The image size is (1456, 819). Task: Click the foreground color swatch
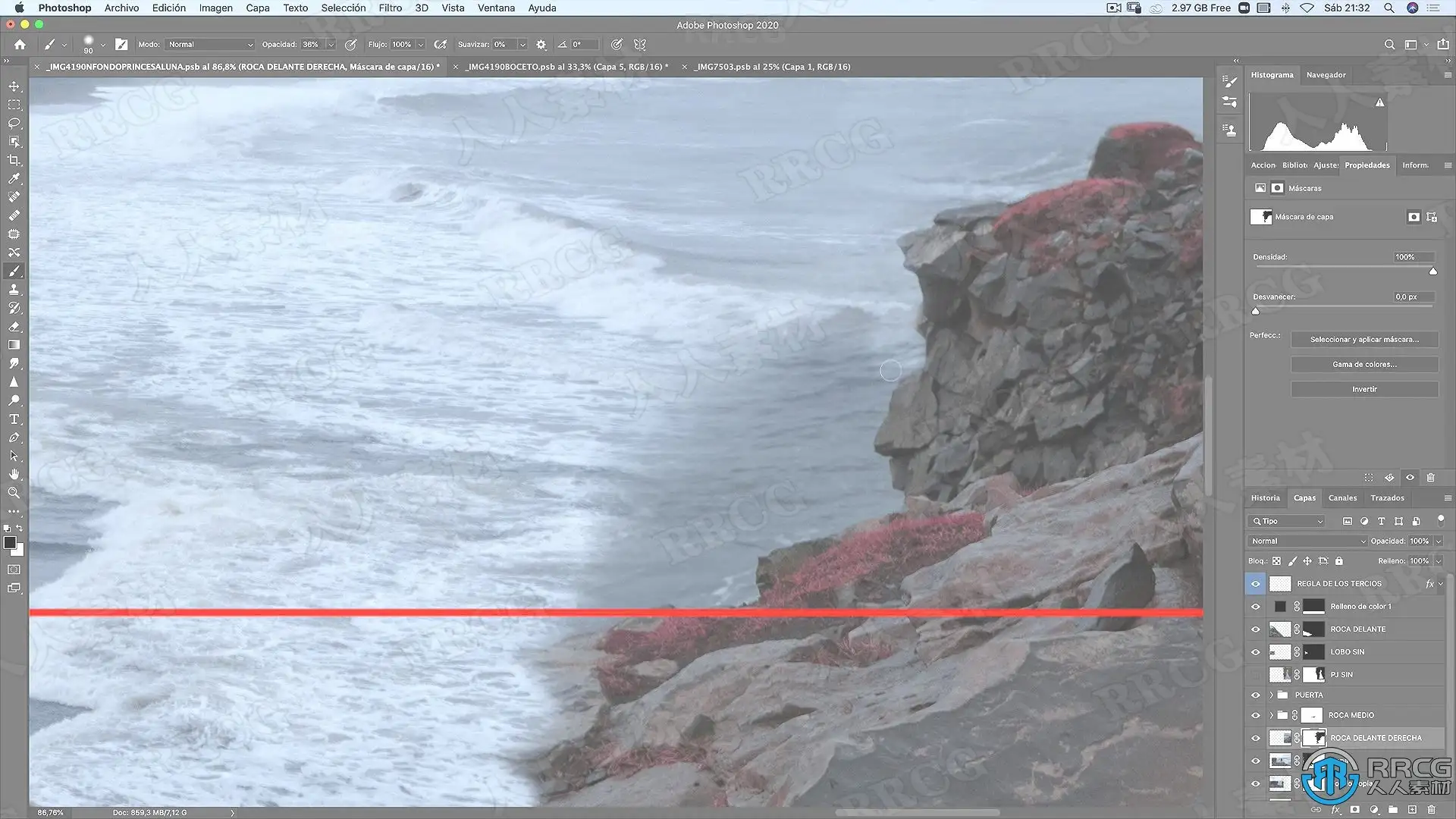coord(10,543)
